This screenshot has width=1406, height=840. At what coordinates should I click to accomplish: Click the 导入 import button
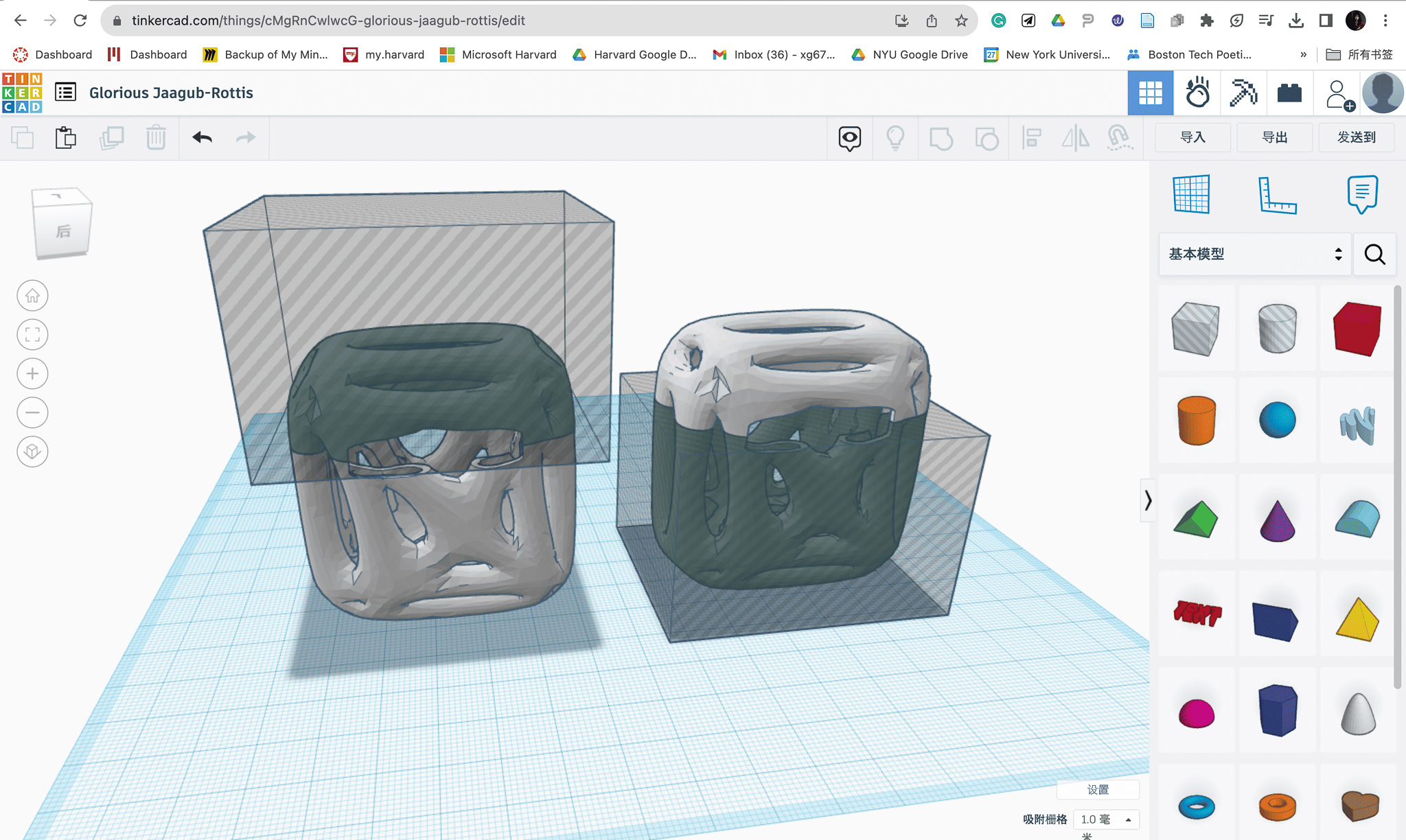(x=1193, y=137)
